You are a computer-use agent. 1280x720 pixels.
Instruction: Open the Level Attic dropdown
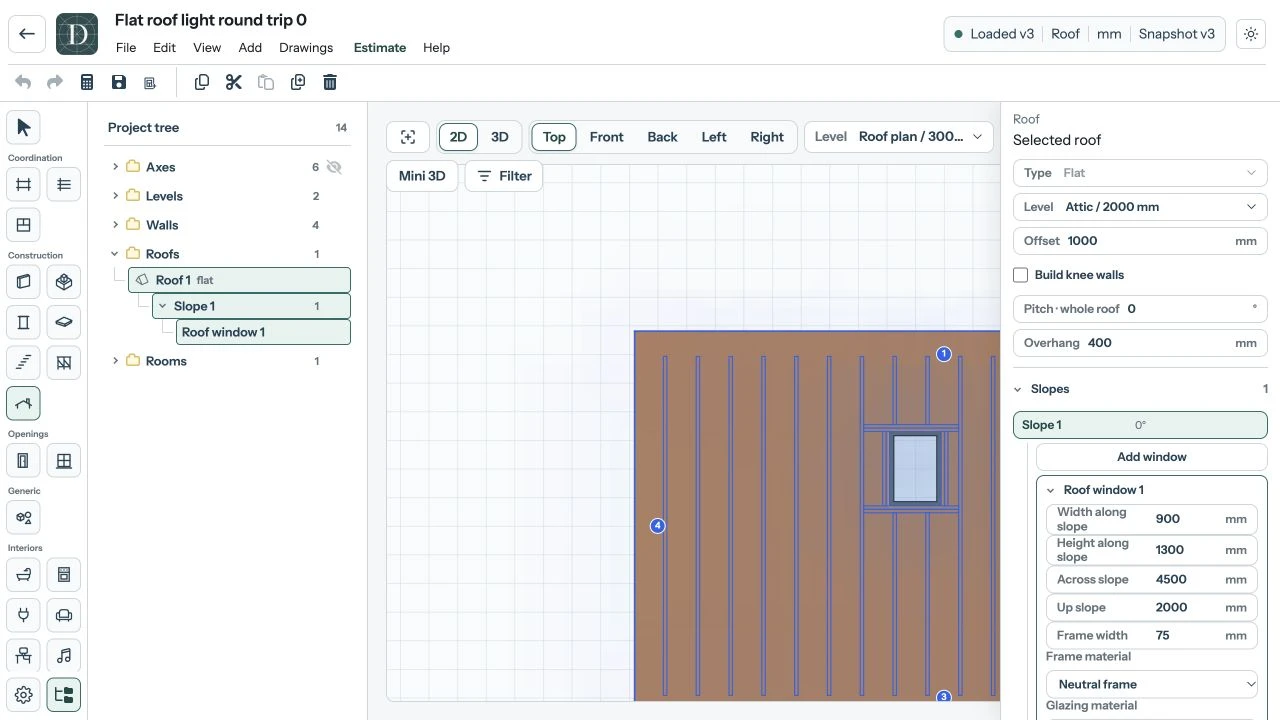click(1140, 207)
